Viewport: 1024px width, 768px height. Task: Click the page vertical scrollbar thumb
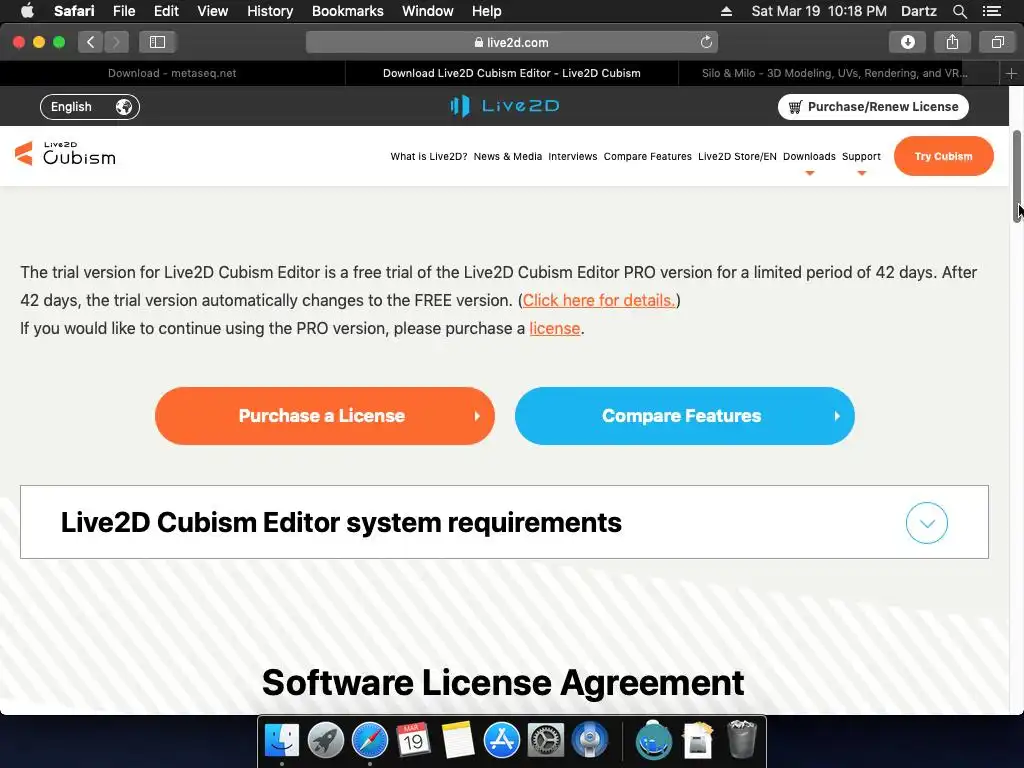pyautogui.click(x=1017, y=176)
